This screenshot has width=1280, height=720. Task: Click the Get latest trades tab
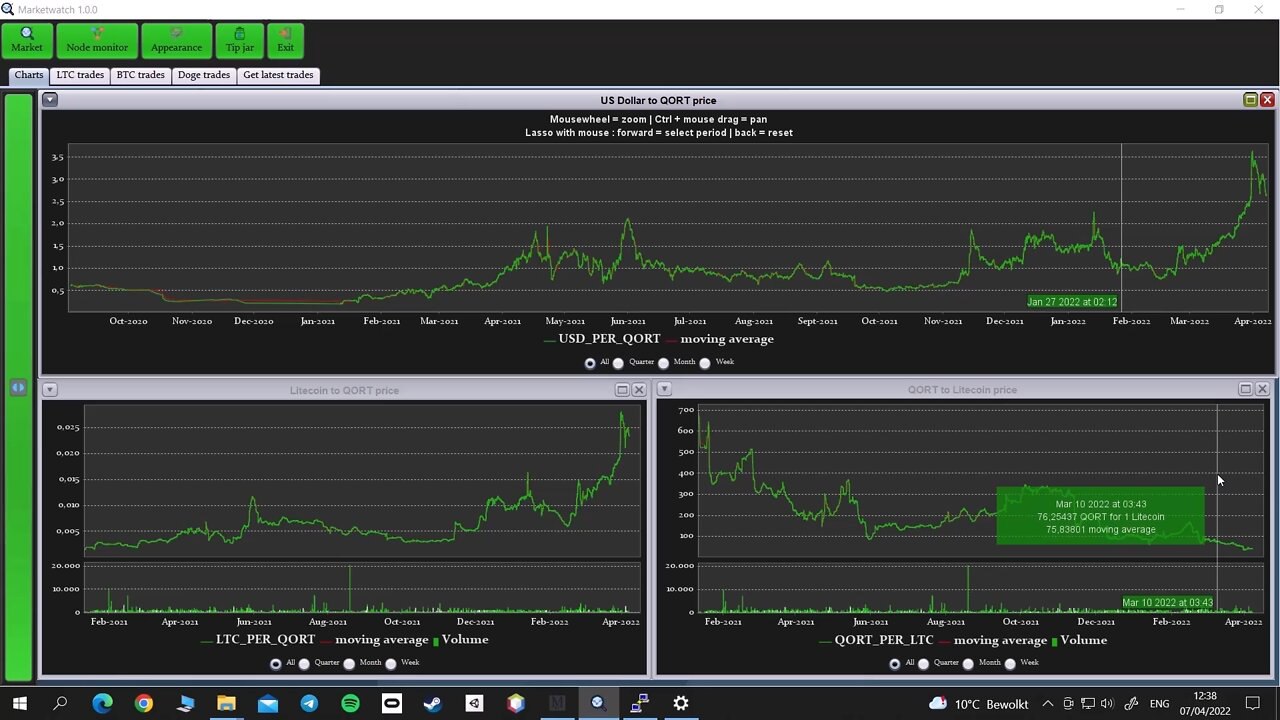pos(278,75)
